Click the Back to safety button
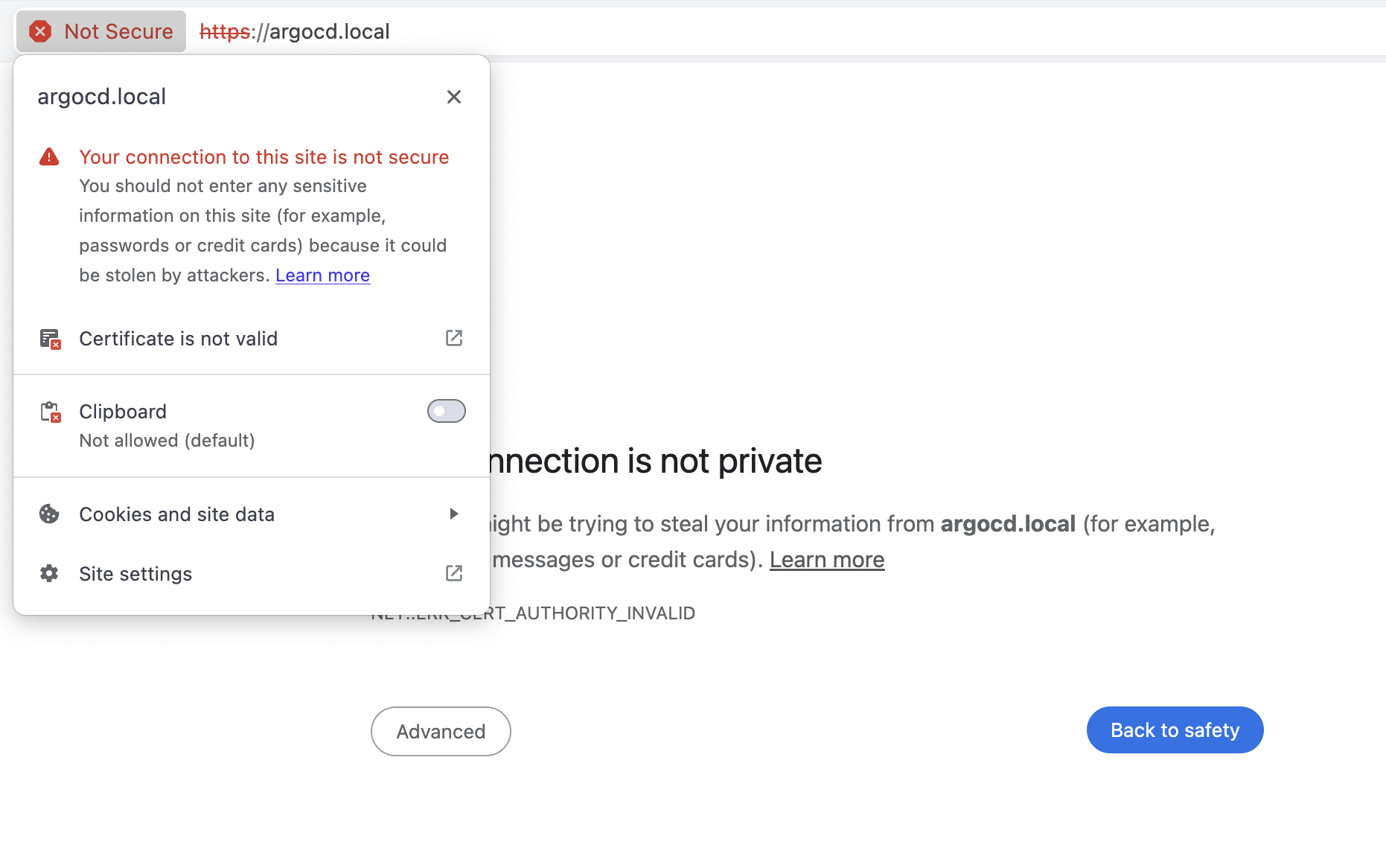The height and width of the screenshot is (868, 1386). click(1175, 730)
